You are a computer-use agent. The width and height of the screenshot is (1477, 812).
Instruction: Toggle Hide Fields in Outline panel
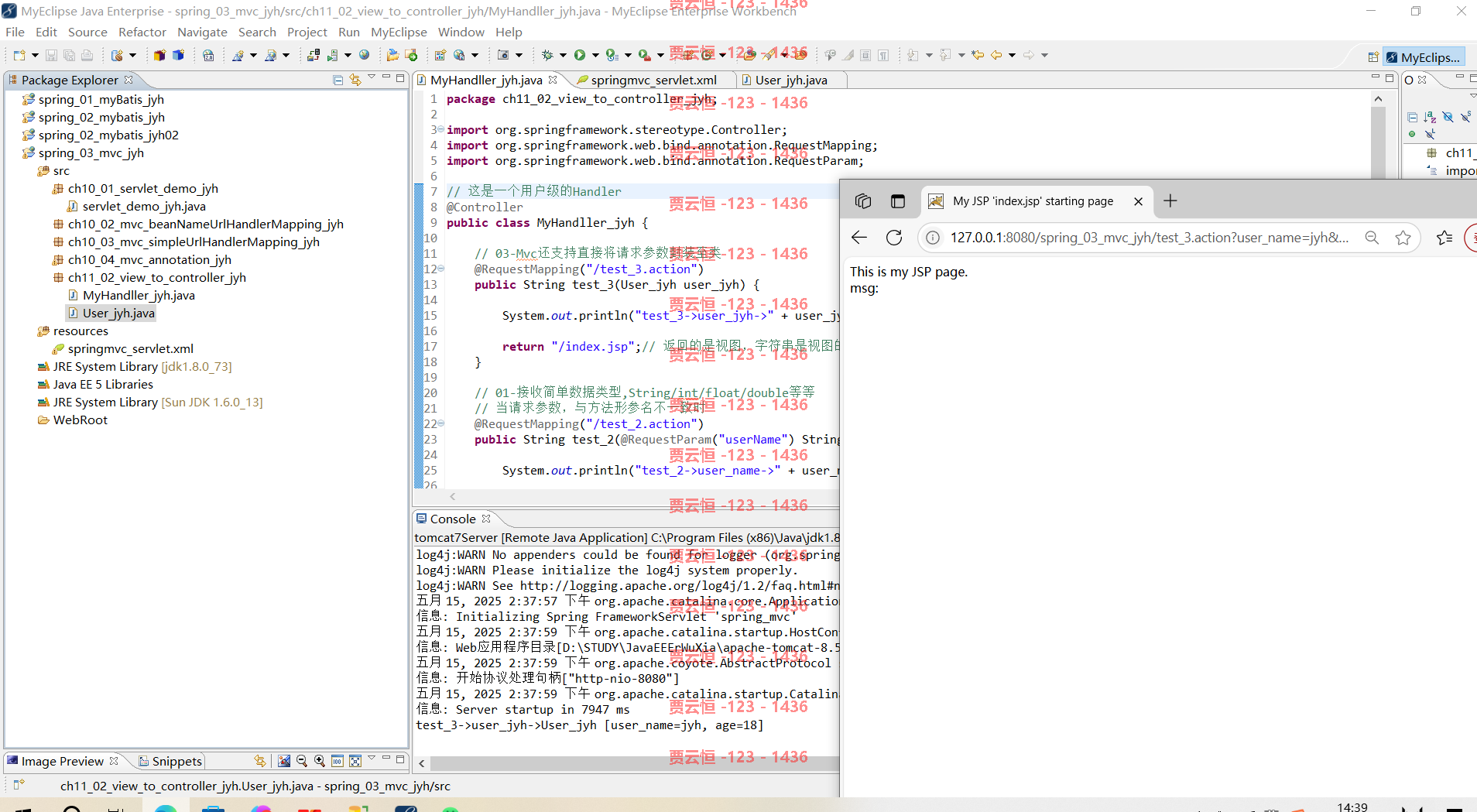pos(1448,117)
